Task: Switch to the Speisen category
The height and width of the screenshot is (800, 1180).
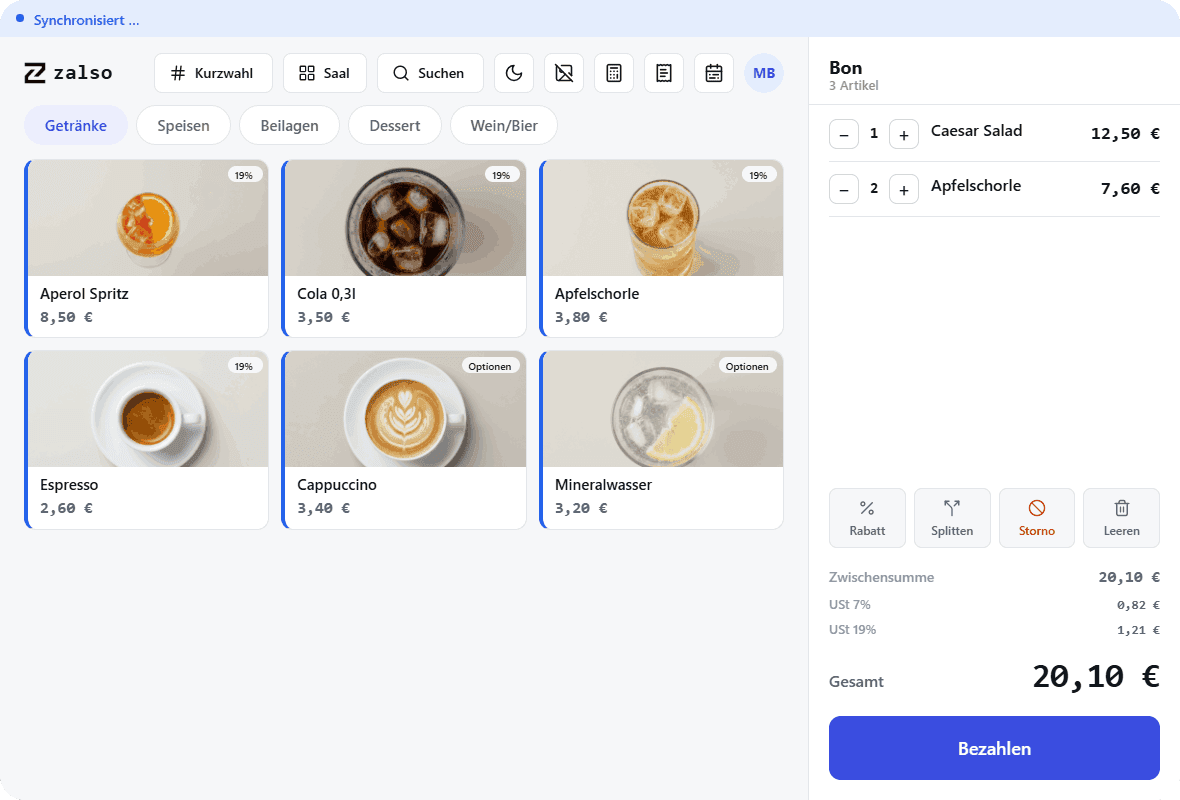Action: point(184,126)
